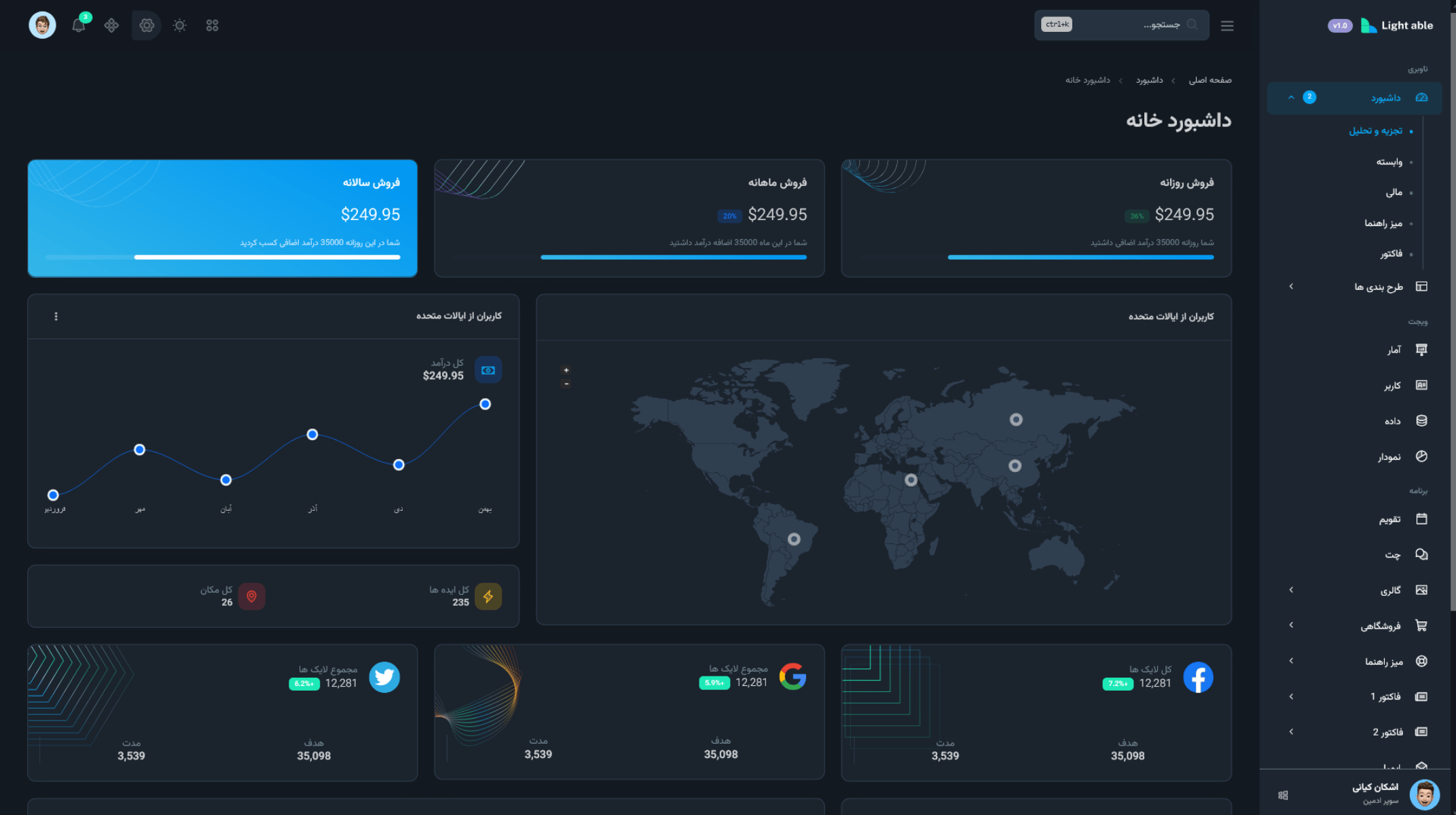The image size is (1456, 815).
Task: Open the کاربر widget icon
Action: [x=1421, y=385]
